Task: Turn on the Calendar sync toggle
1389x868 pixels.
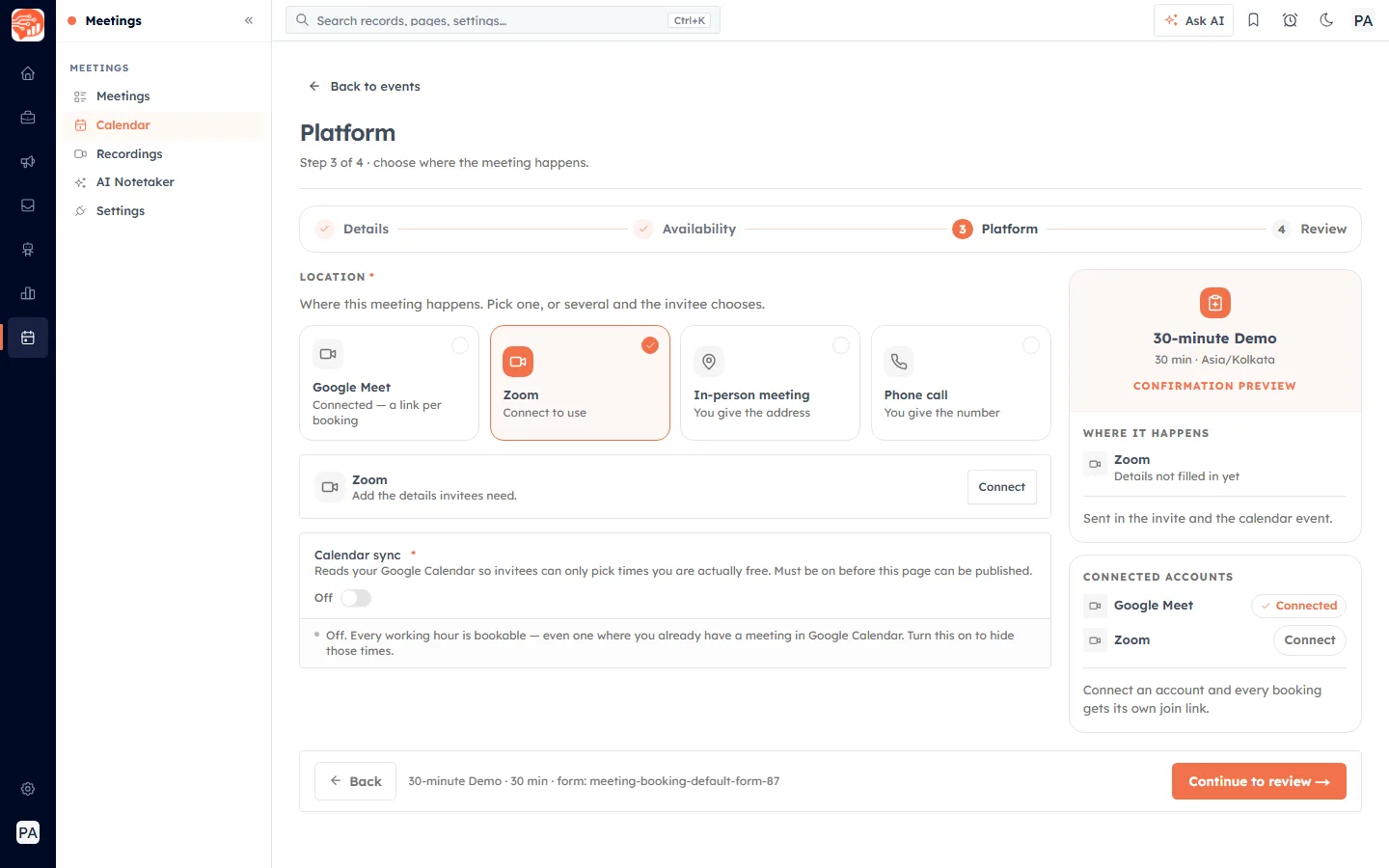Action: click(356, 598)
